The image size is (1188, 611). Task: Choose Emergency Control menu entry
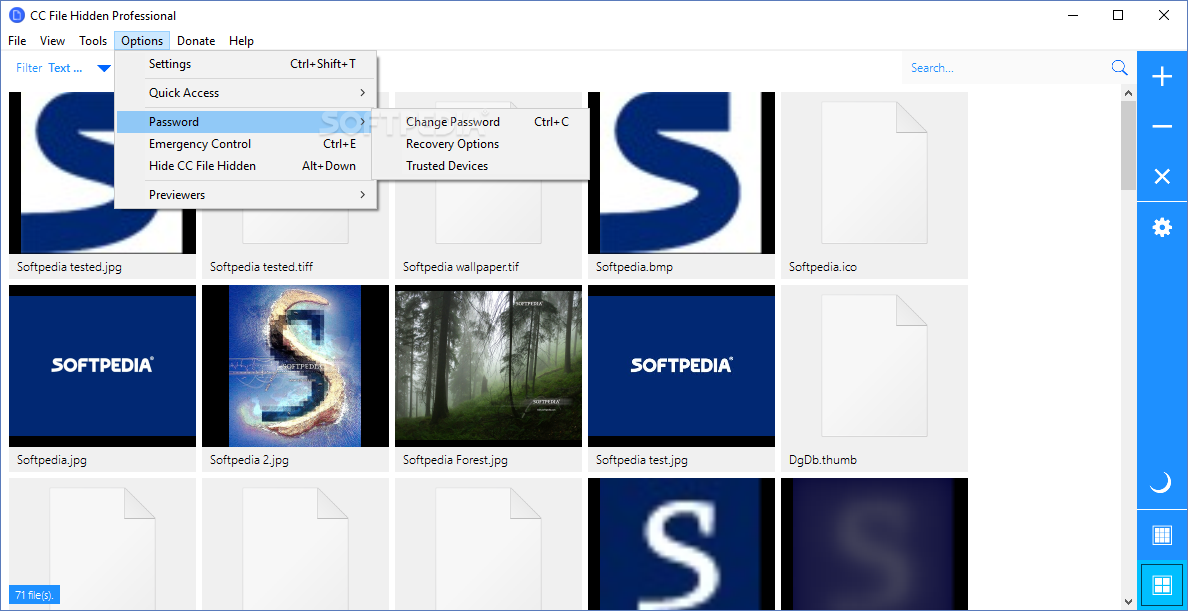(x=246, y=144)
